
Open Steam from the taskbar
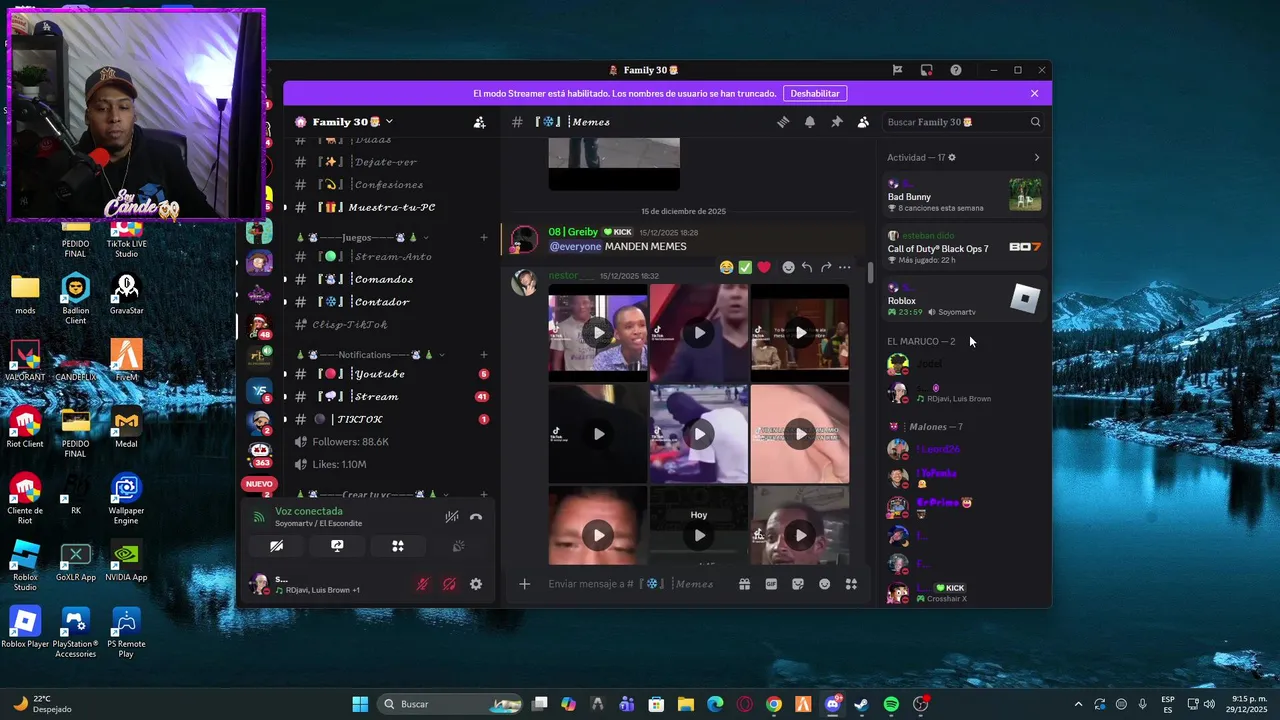click(x=862, y=704)
